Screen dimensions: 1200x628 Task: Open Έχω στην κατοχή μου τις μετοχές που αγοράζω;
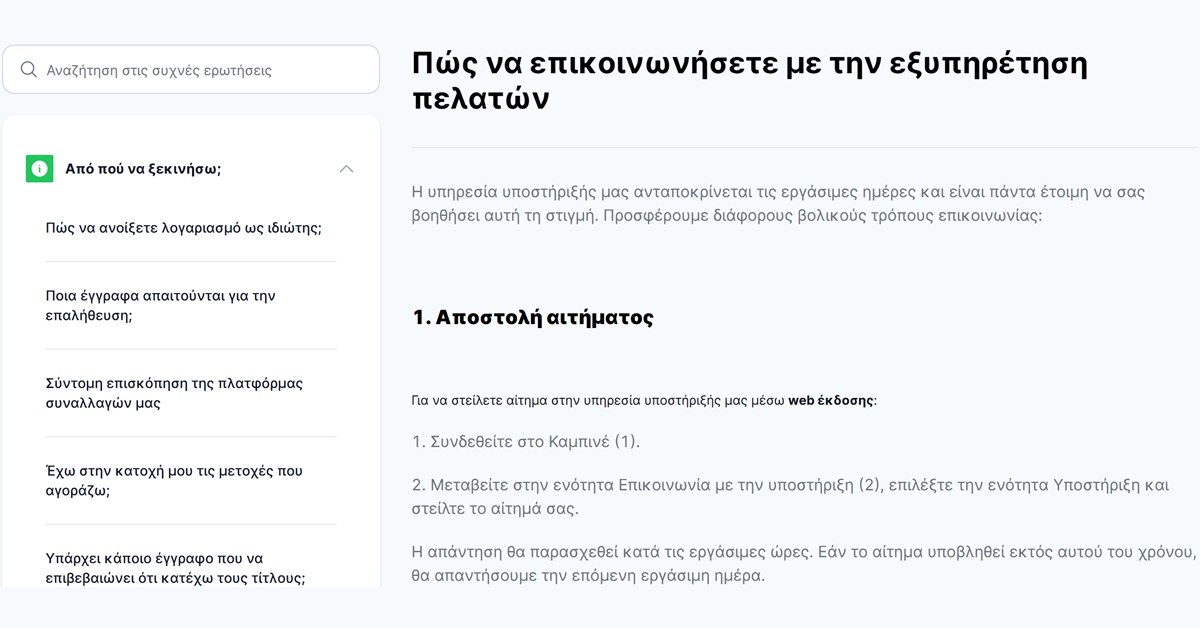point(174,480)
